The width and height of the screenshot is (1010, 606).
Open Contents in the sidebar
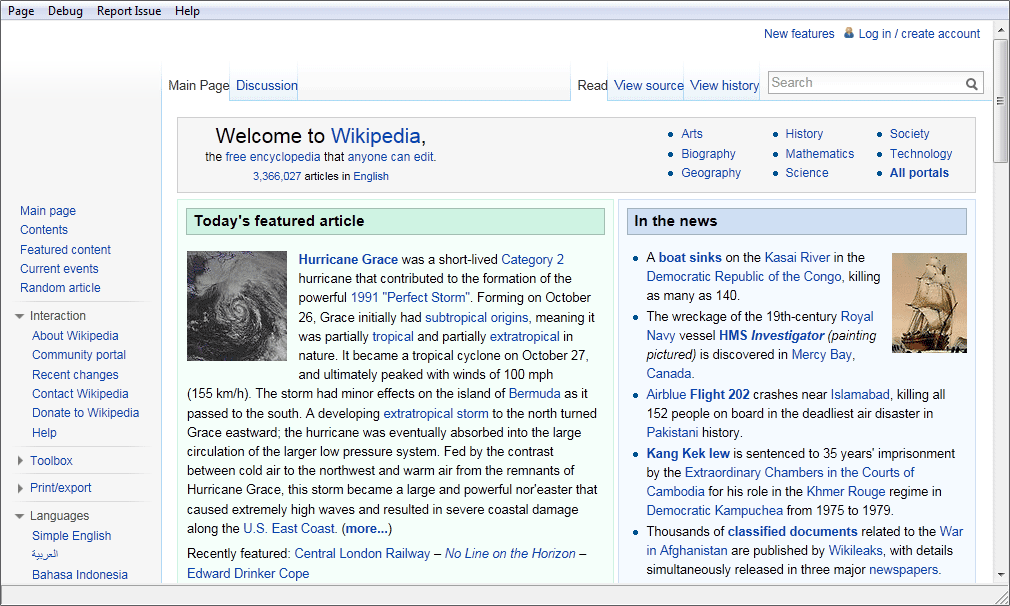[x=44, y=230]
